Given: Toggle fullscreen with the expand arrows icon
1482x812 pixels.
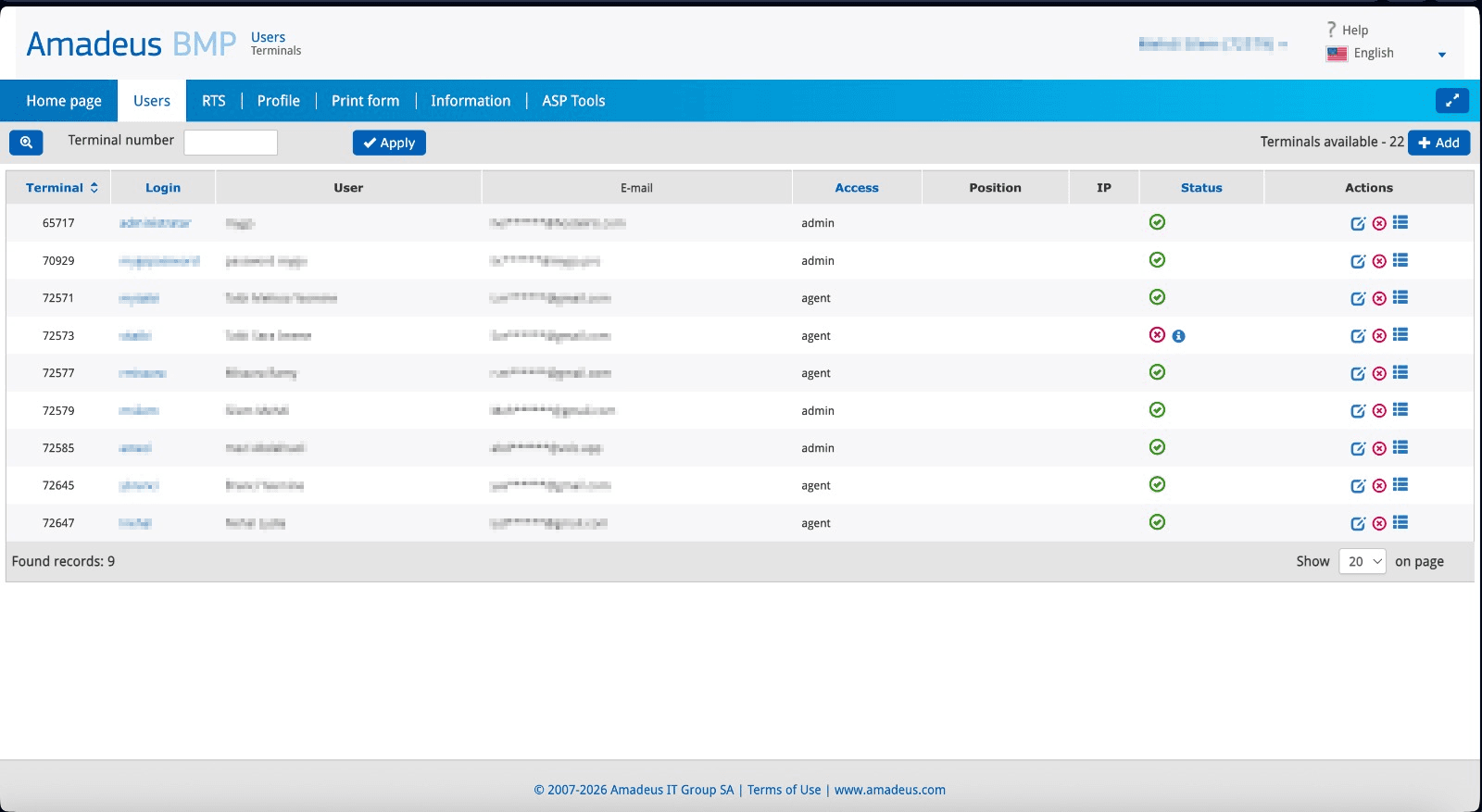Looking at the screenshot, I should coord(1451,100).
